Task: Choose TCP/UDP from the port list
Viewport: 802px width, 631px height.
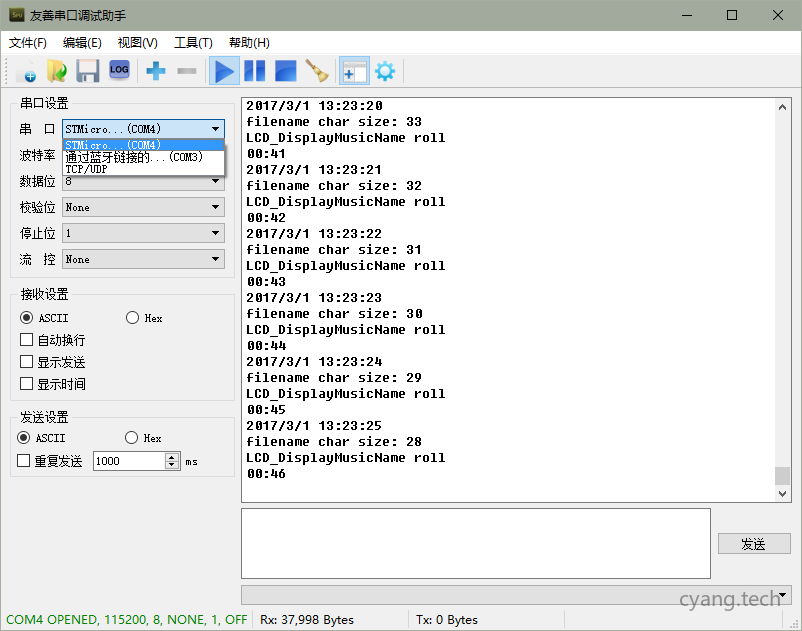Action: (87, 170)
